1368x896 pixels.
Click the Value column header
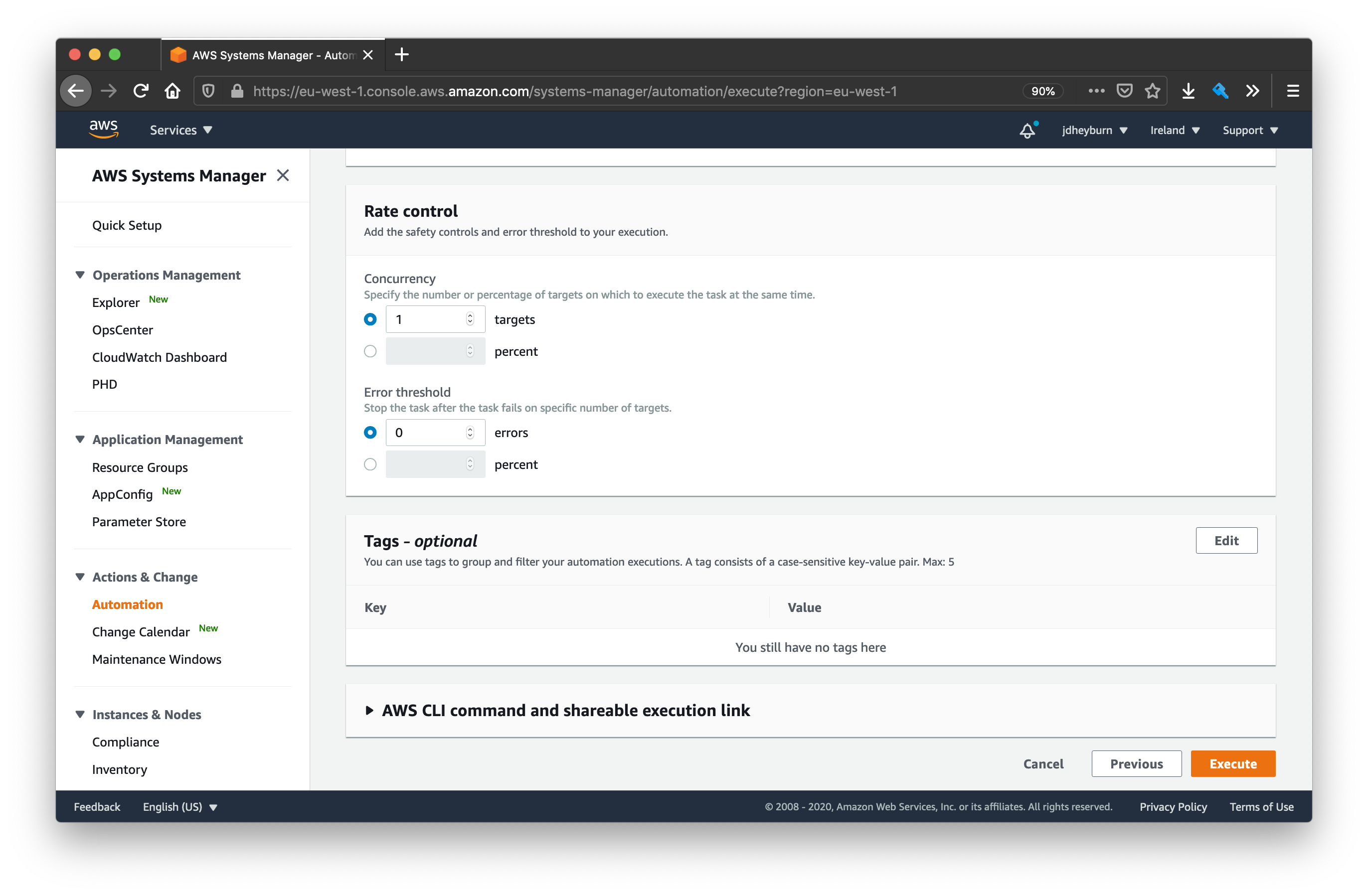804,607
